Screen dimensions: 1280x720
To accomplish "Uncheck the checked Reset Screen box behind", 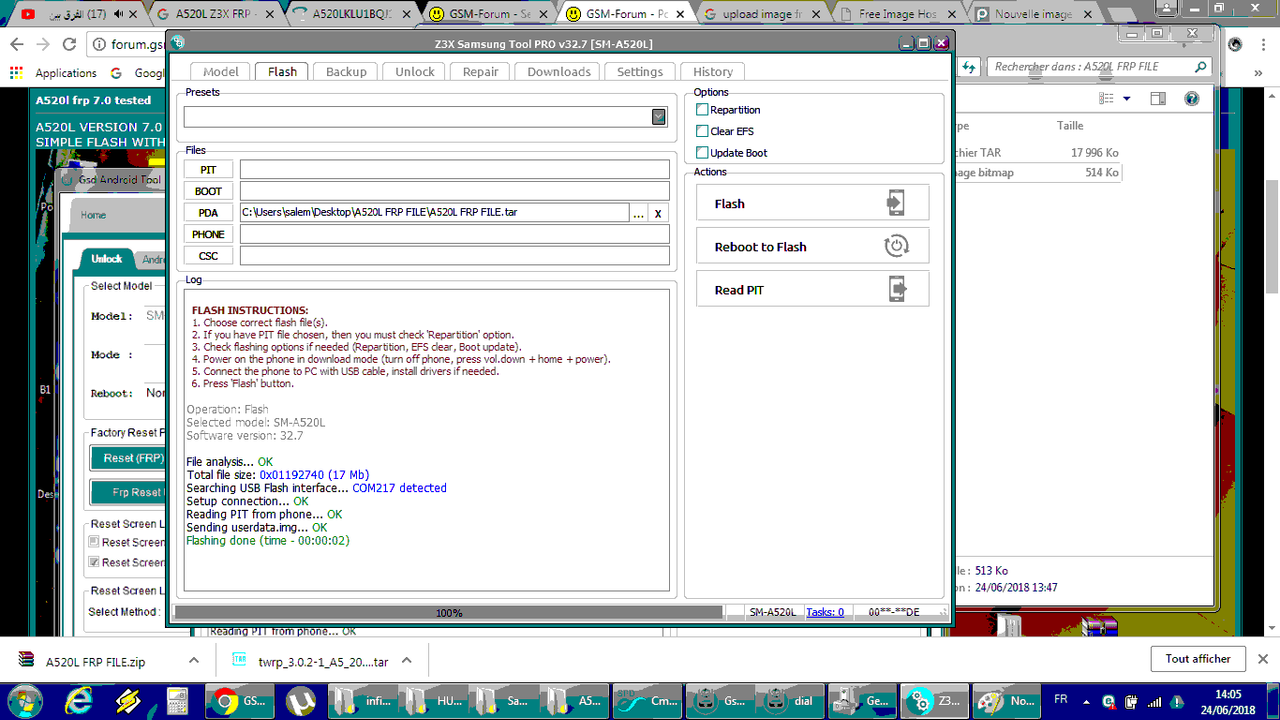I will click(94, 562).
